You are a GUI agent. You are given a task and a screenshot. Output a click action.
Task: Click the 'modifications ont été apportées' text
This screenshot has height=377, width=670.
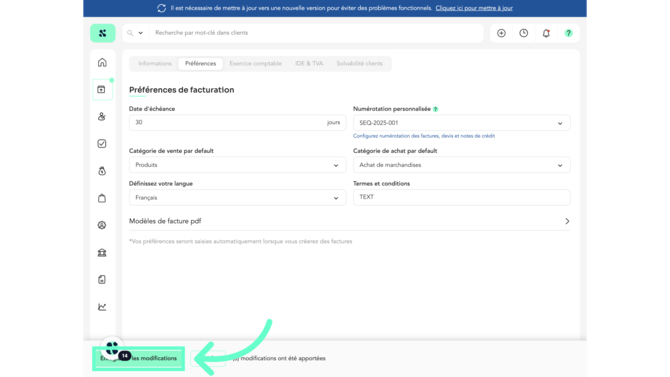pos(283,358)
